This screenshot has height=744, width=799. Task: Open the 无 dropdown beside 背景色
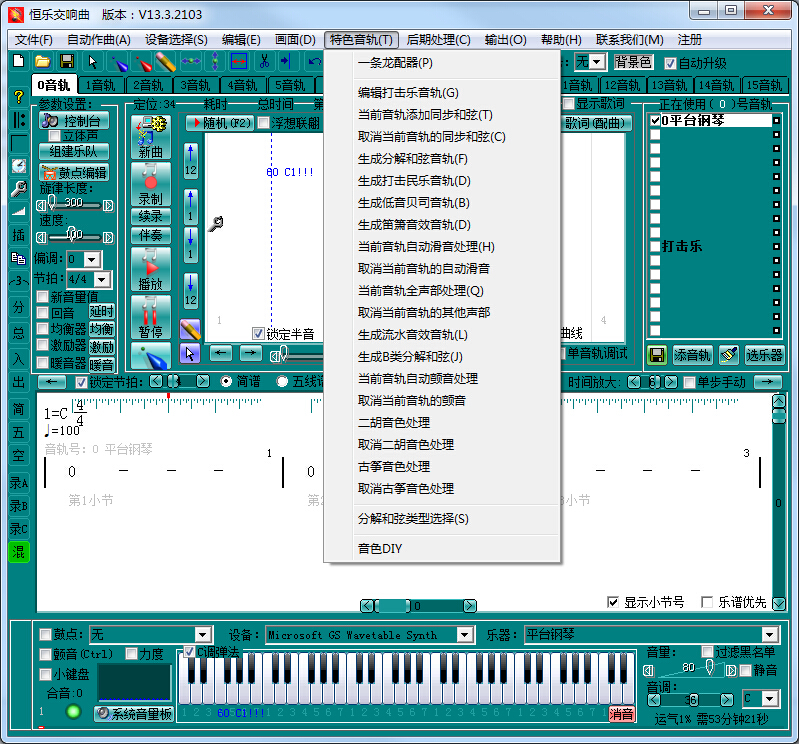coord(597,62)
